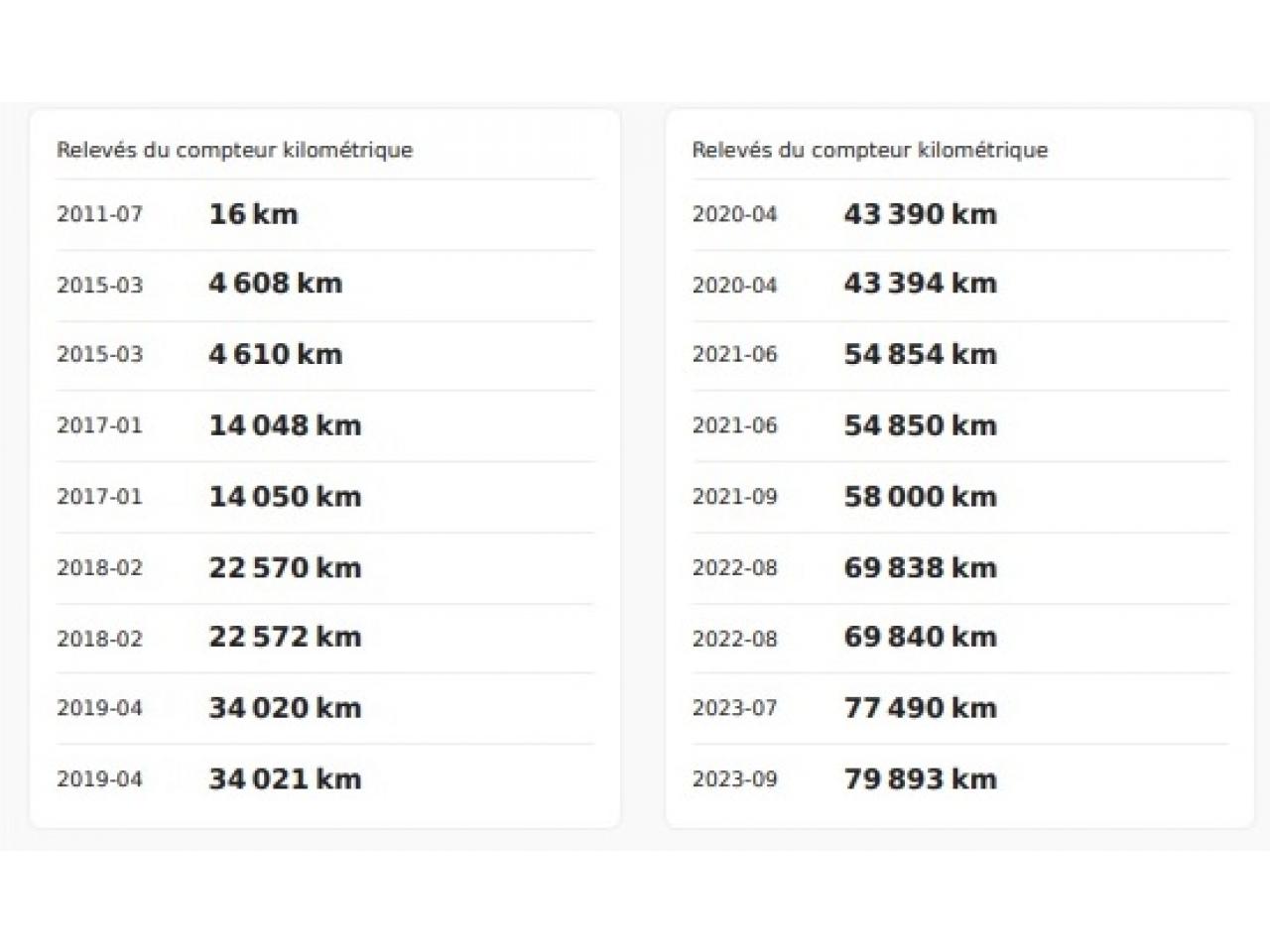Click the 43 394 km mileage value
1270x952 pixels.
click(x=920, y=284)
